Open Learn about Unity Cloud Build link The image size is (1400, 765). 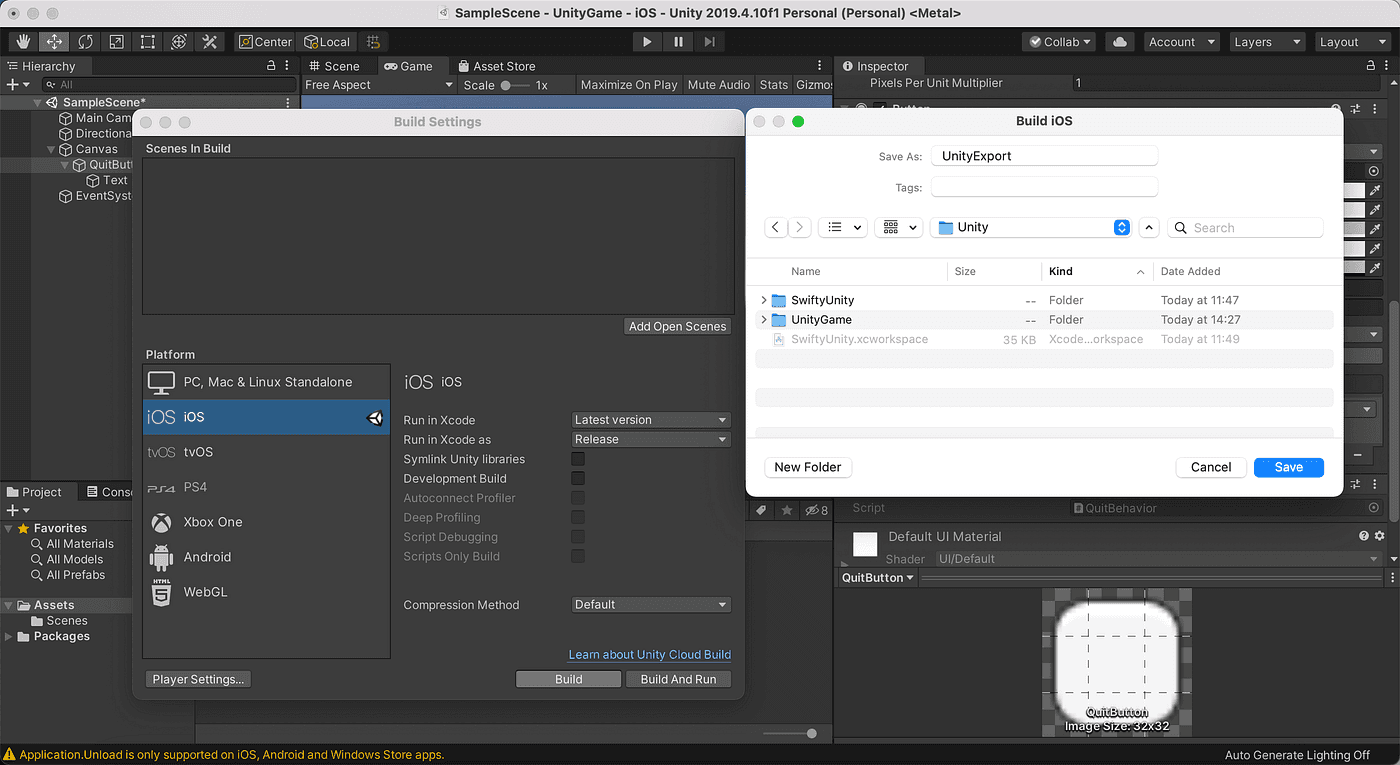click(x=650, y=655)
